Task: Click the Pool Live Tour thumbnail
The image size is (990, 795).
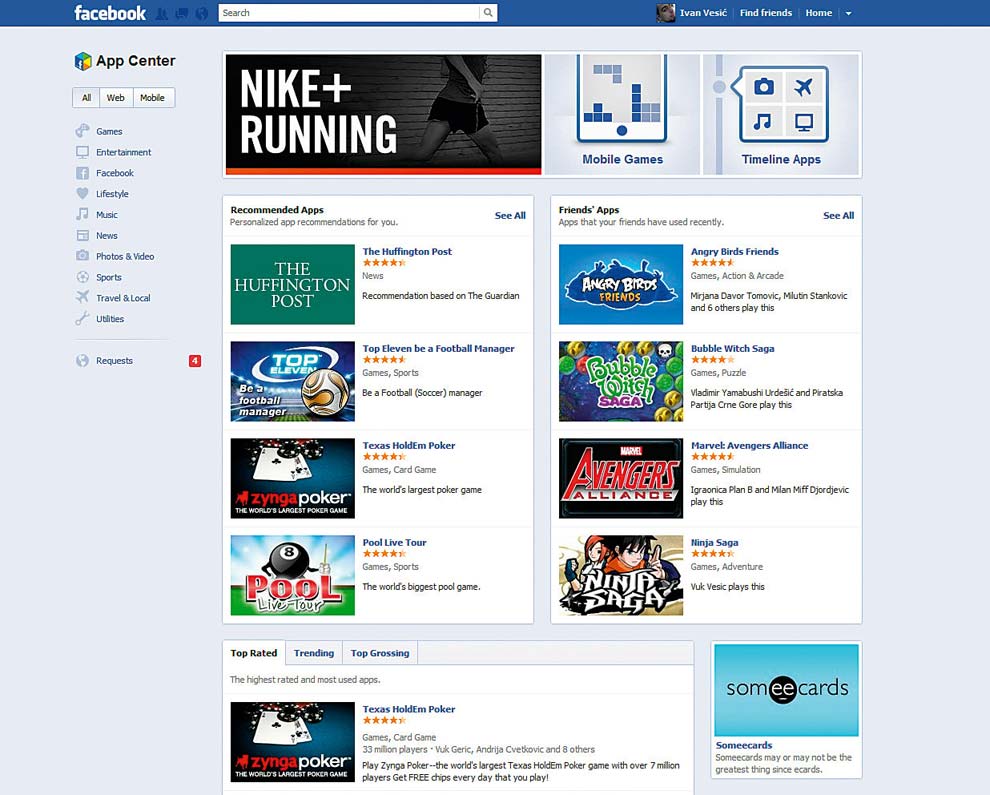Action: pyautogui.click(x=292, y=575)
